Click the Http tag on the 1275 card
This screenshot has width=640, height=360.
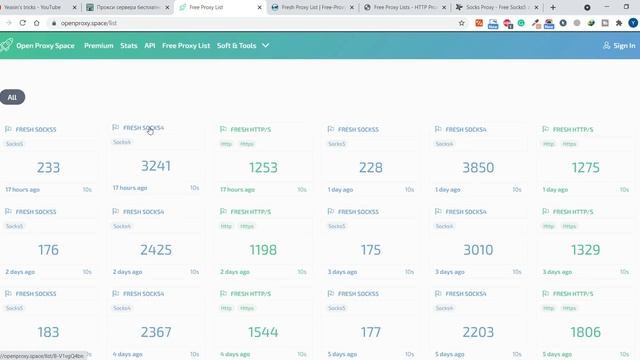(549, 144)
